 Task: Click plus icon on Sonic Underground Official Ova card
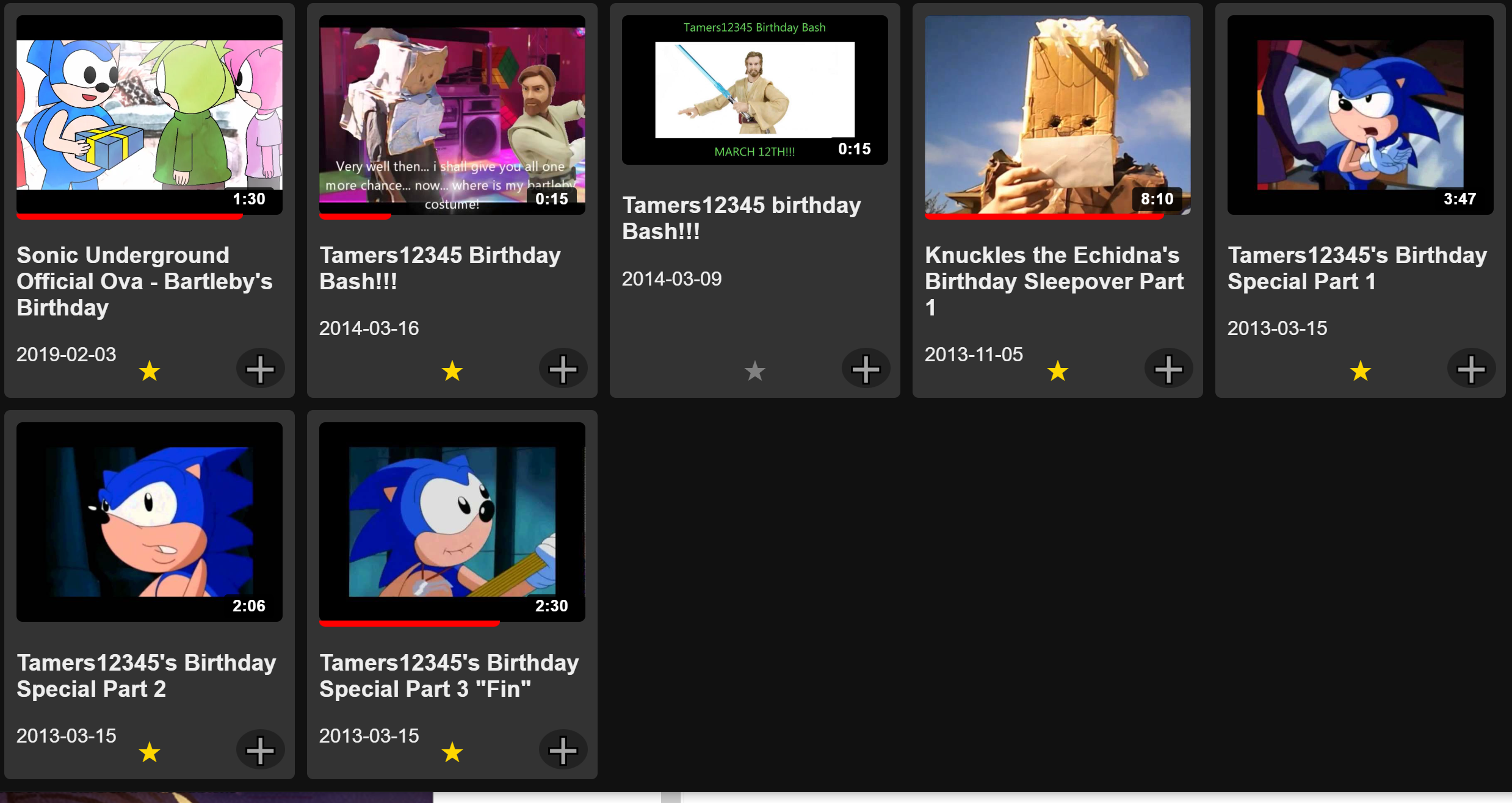[x=260, y=369]
